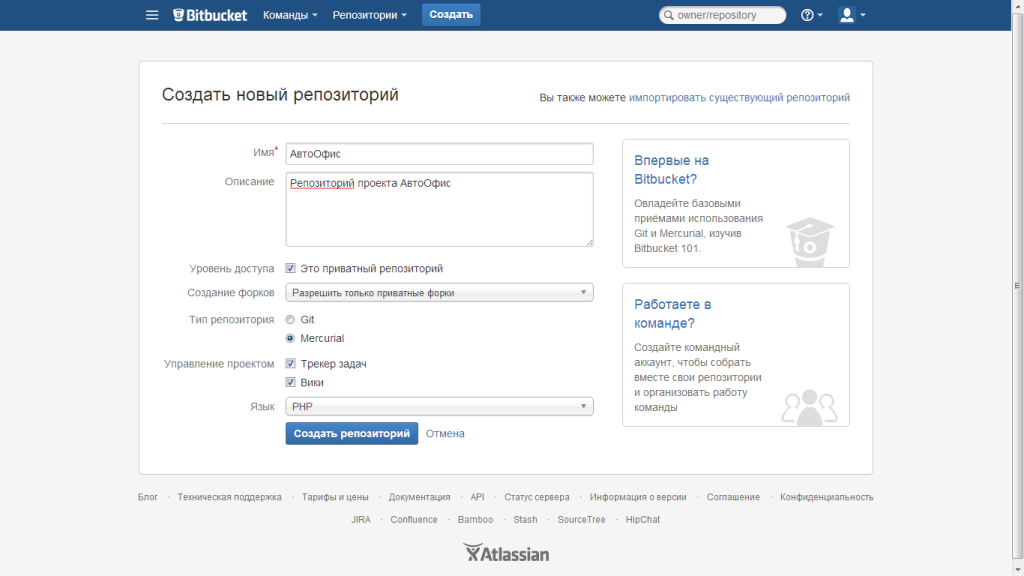This screenshot has width=1024, height=576.
Task: Select the Git repository type
Action: [290, 319]
